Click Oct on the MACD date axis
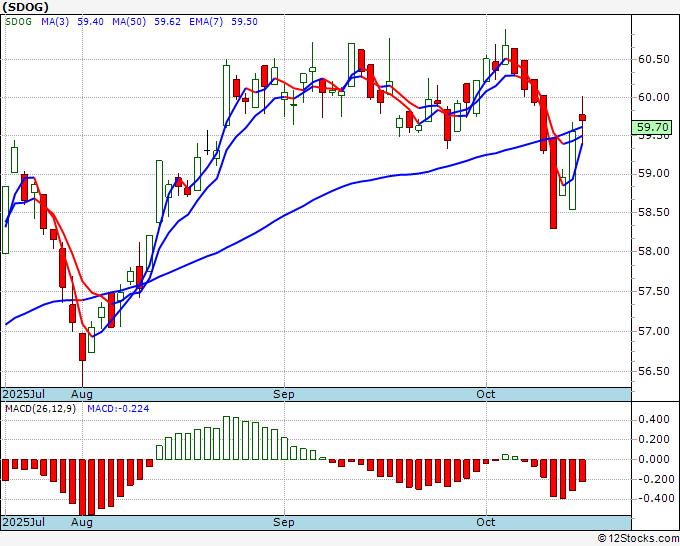Screen dimensions: 680x546 click(x=485, y=522)
